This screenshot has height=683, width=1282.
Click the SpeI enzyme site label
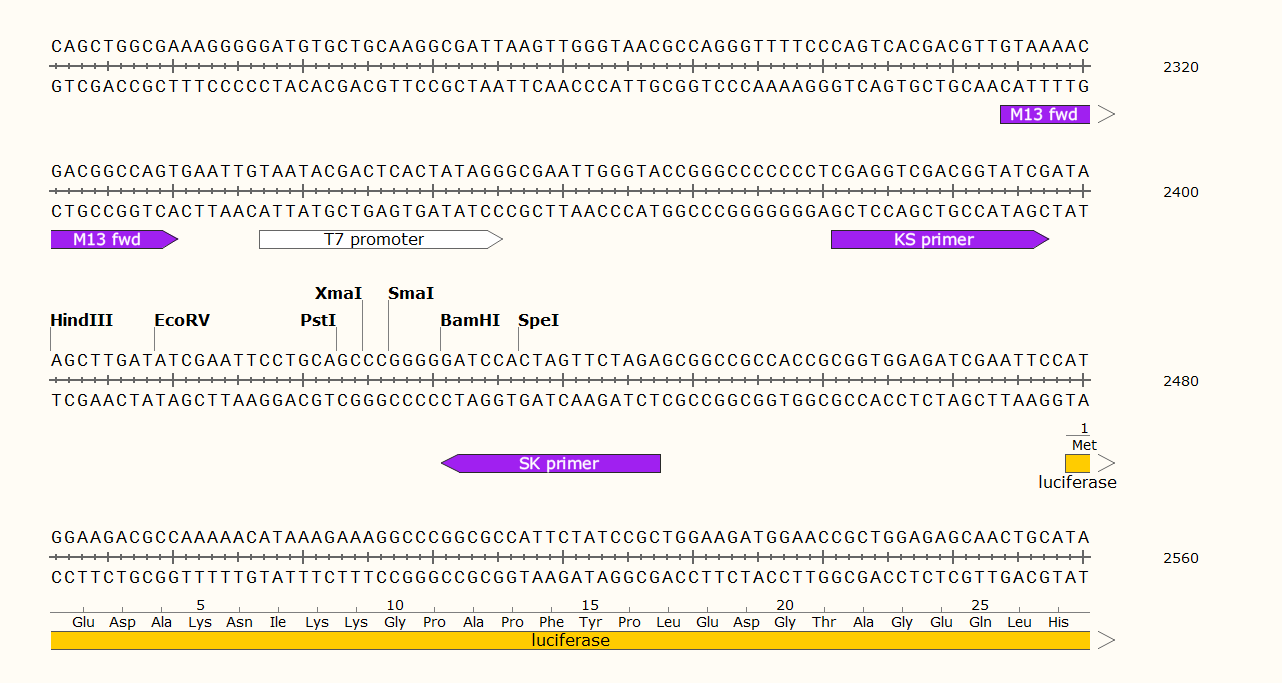[538, 321]
